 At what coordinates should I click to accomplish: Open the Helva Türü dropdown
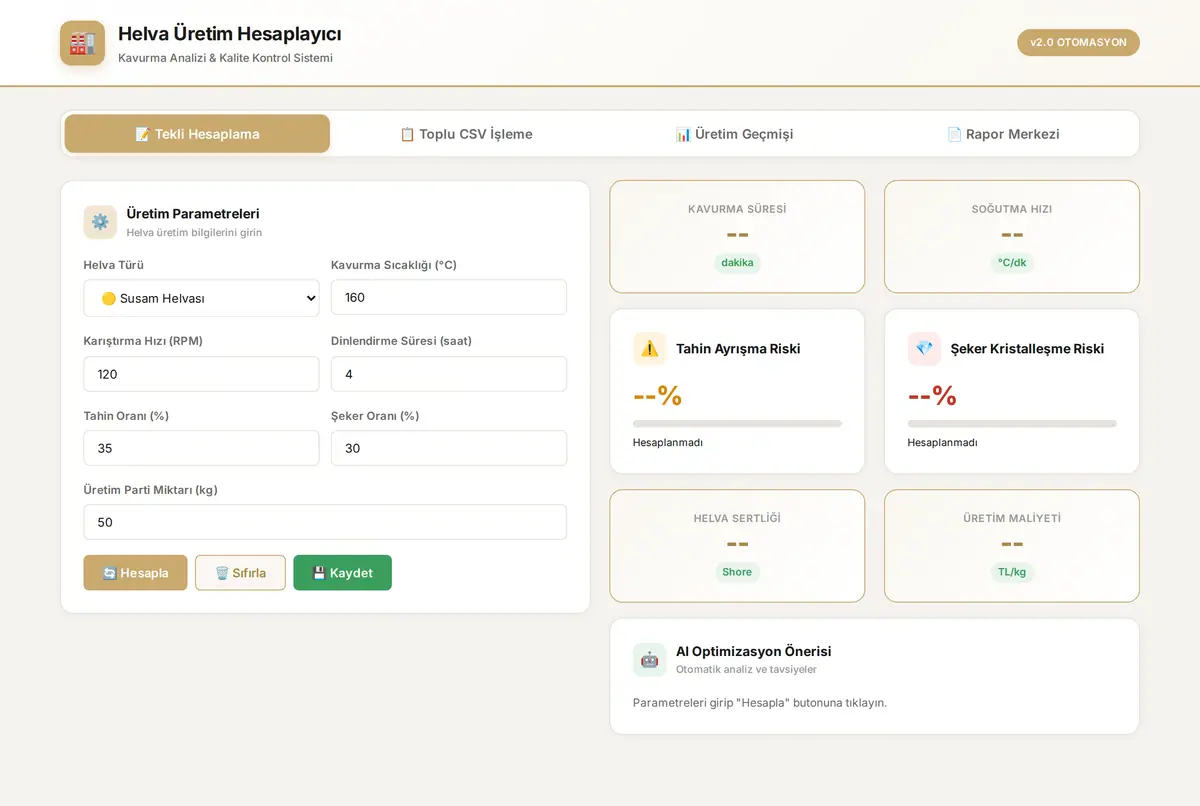pos(201,298)
